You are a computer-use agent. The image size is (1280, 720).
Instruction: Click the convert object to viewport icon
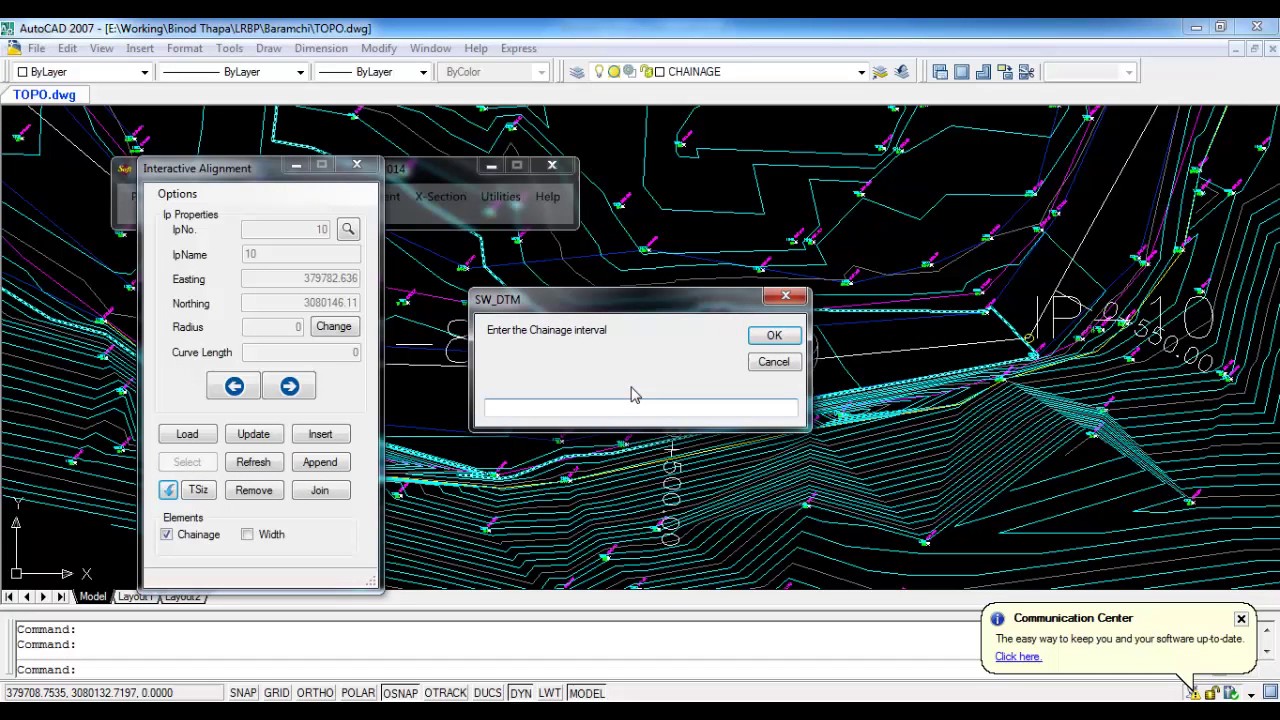click(x=1005, y=72)
